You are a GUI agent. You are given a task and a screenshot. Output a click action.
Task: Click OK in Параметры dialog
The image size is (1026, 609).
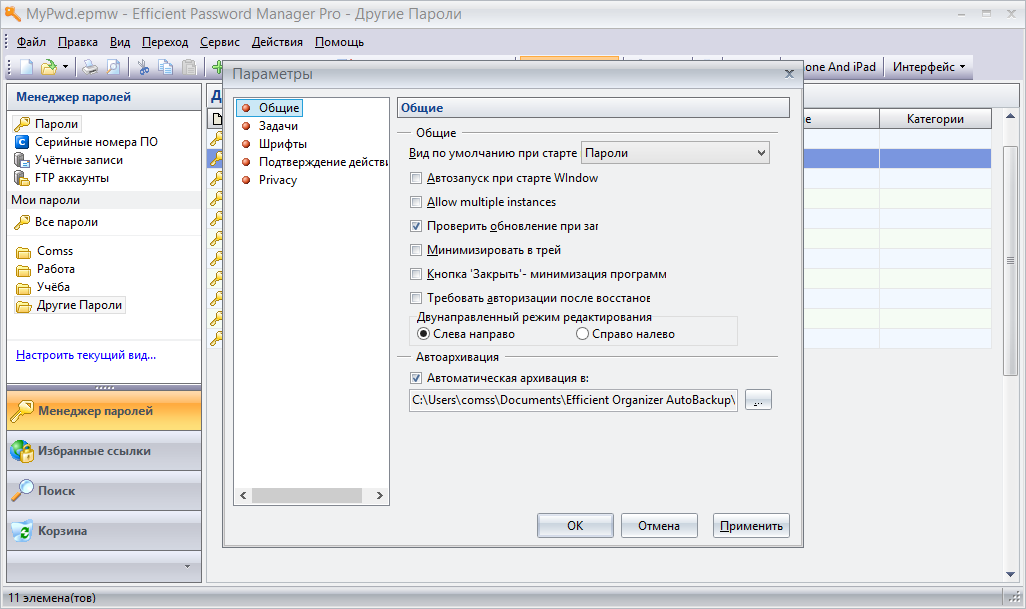pyautogui.click(x=575, y=526)
